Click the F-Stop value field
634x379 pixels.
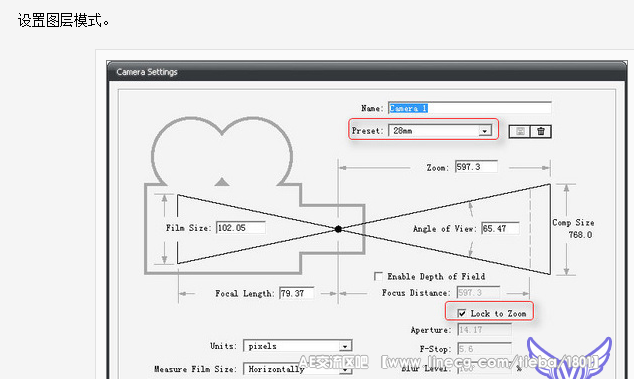(x=484, y=349)
